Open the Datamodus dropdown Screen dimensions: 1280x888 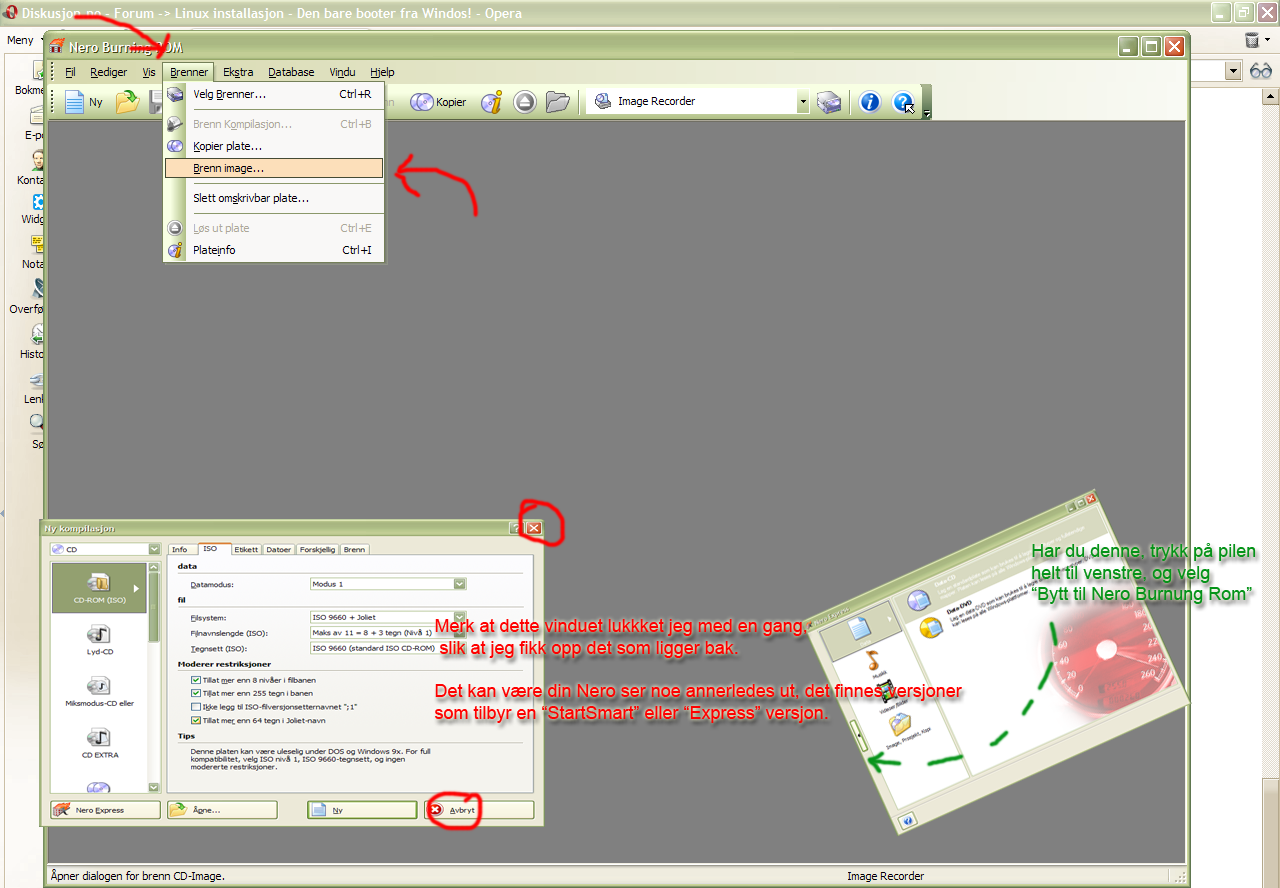(388, 584)
